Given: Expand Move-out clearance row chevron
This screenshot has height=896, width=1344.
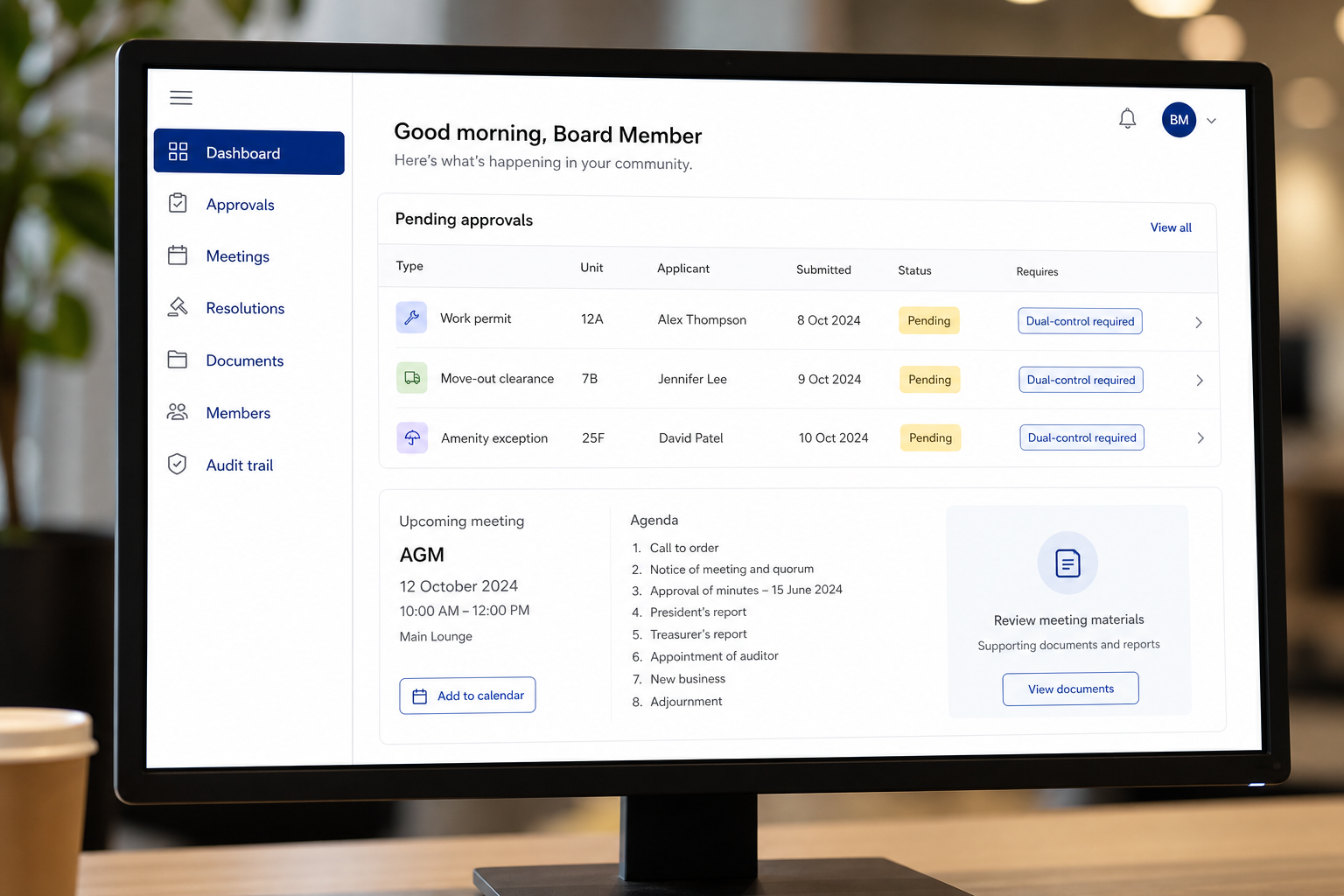Looking at the screenshot, I should pyautogui.click(x=1200, y=381).
